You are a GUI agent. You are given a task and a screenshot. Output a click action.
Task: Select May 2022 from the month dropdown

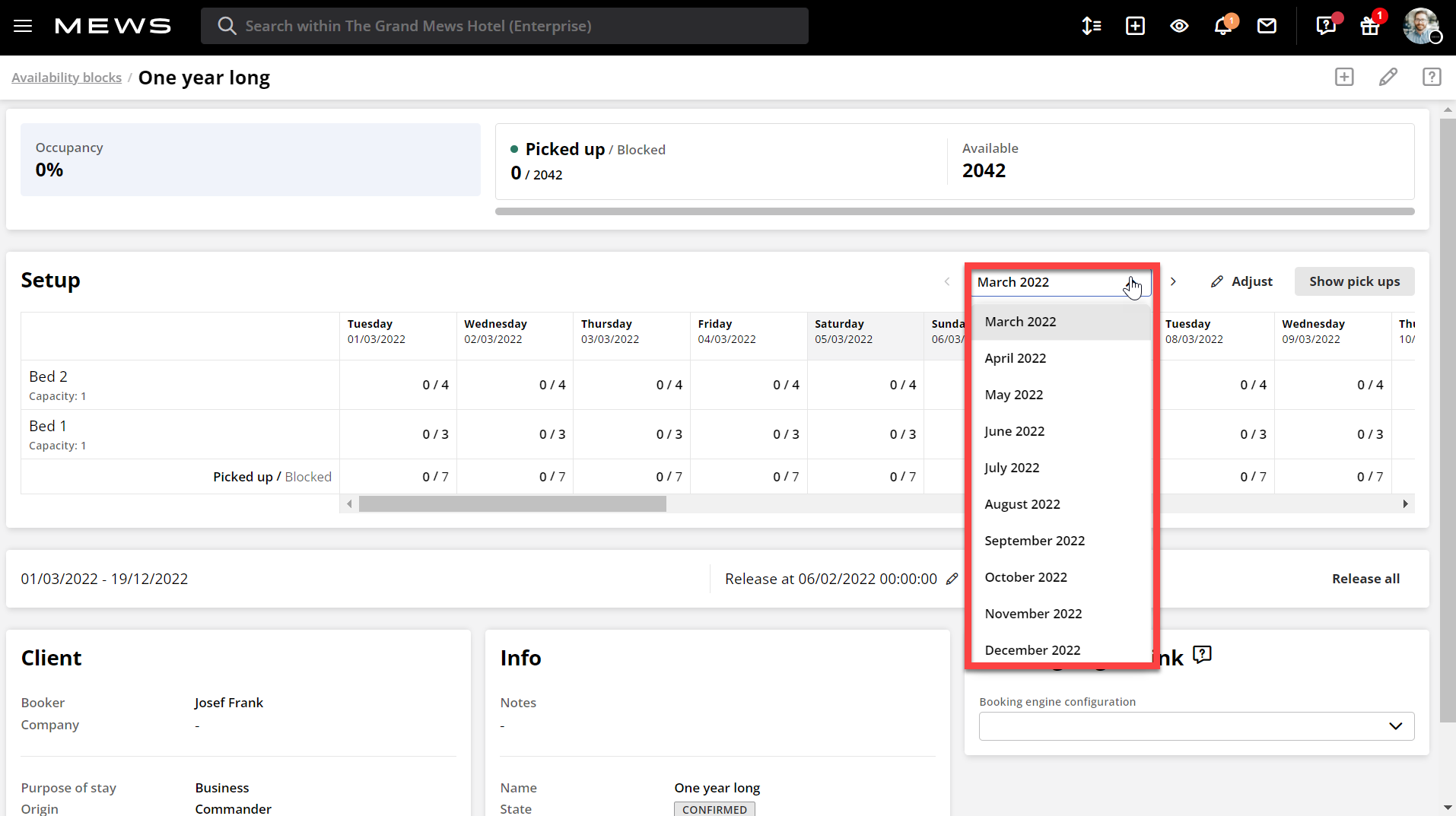pyautogui.click(x=1013, y=394)
